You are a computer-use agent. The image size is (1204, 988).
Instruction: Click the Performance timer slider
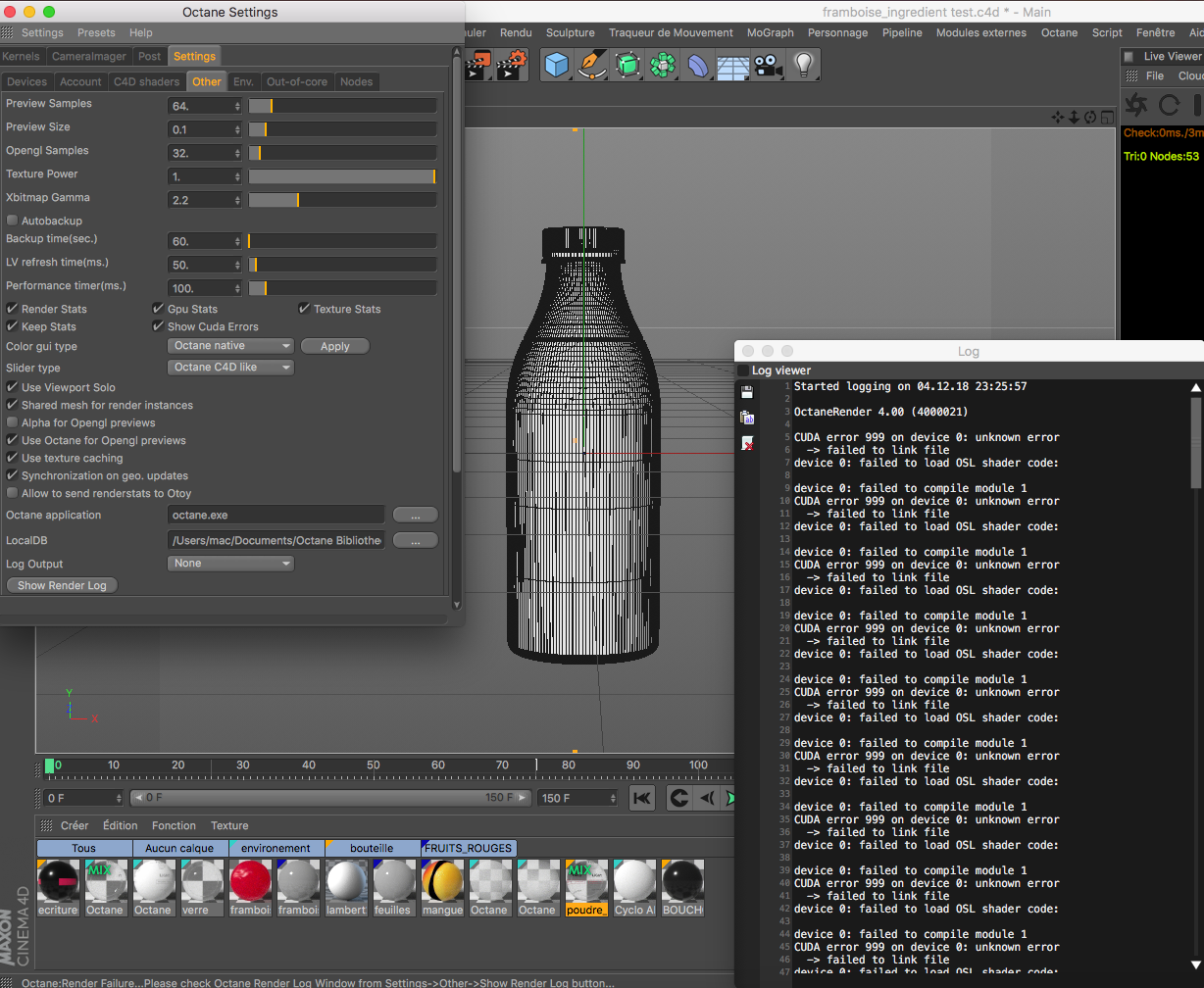pyautogui.click(x=342, y=288)
